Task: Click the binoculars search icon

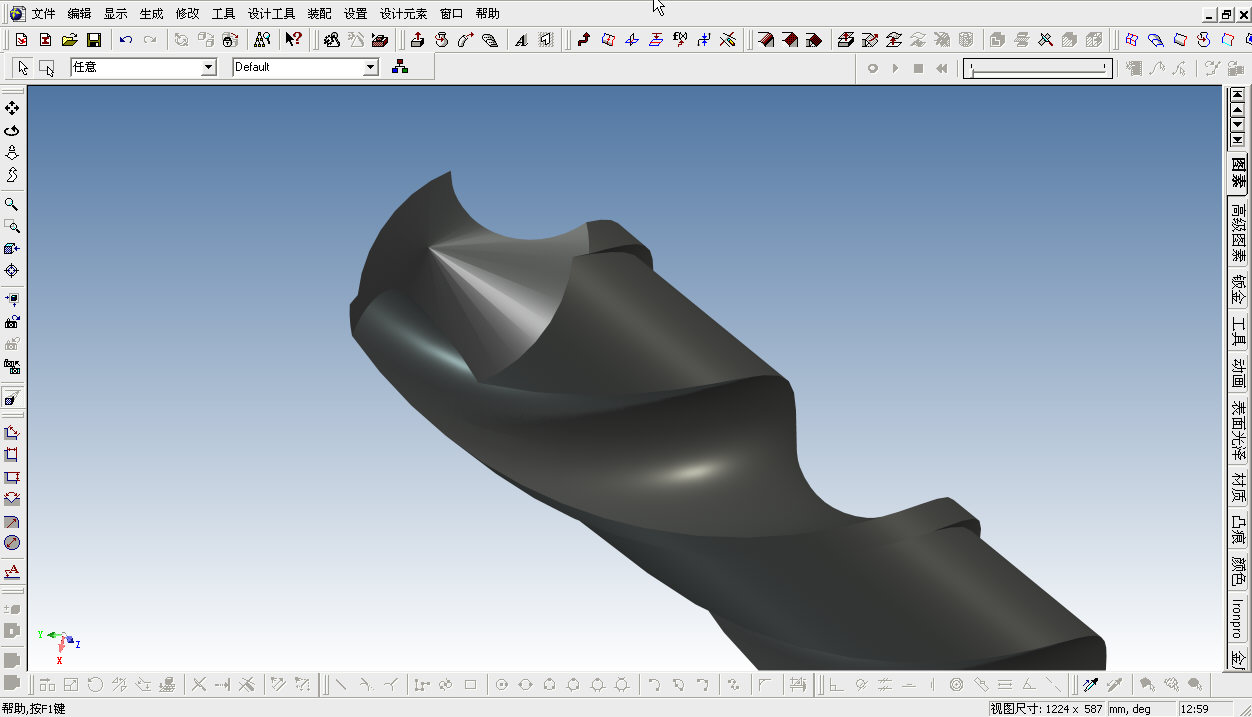Action: tap(262, 40)
